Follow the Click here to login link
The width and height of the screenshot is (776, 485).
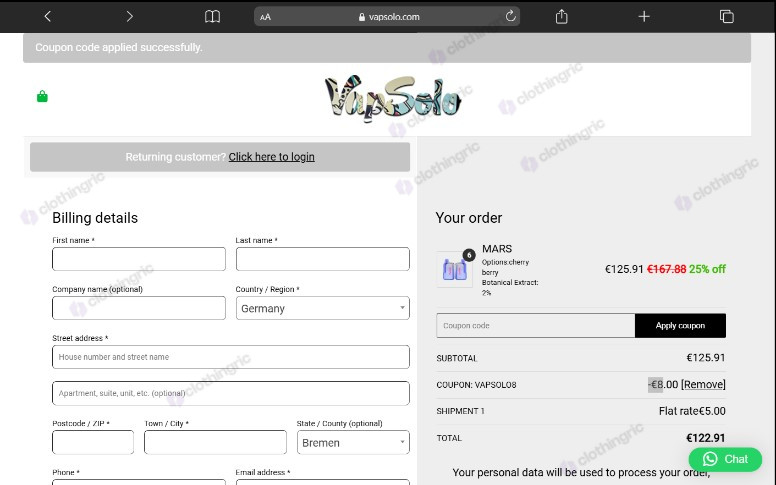click(271, 157)
